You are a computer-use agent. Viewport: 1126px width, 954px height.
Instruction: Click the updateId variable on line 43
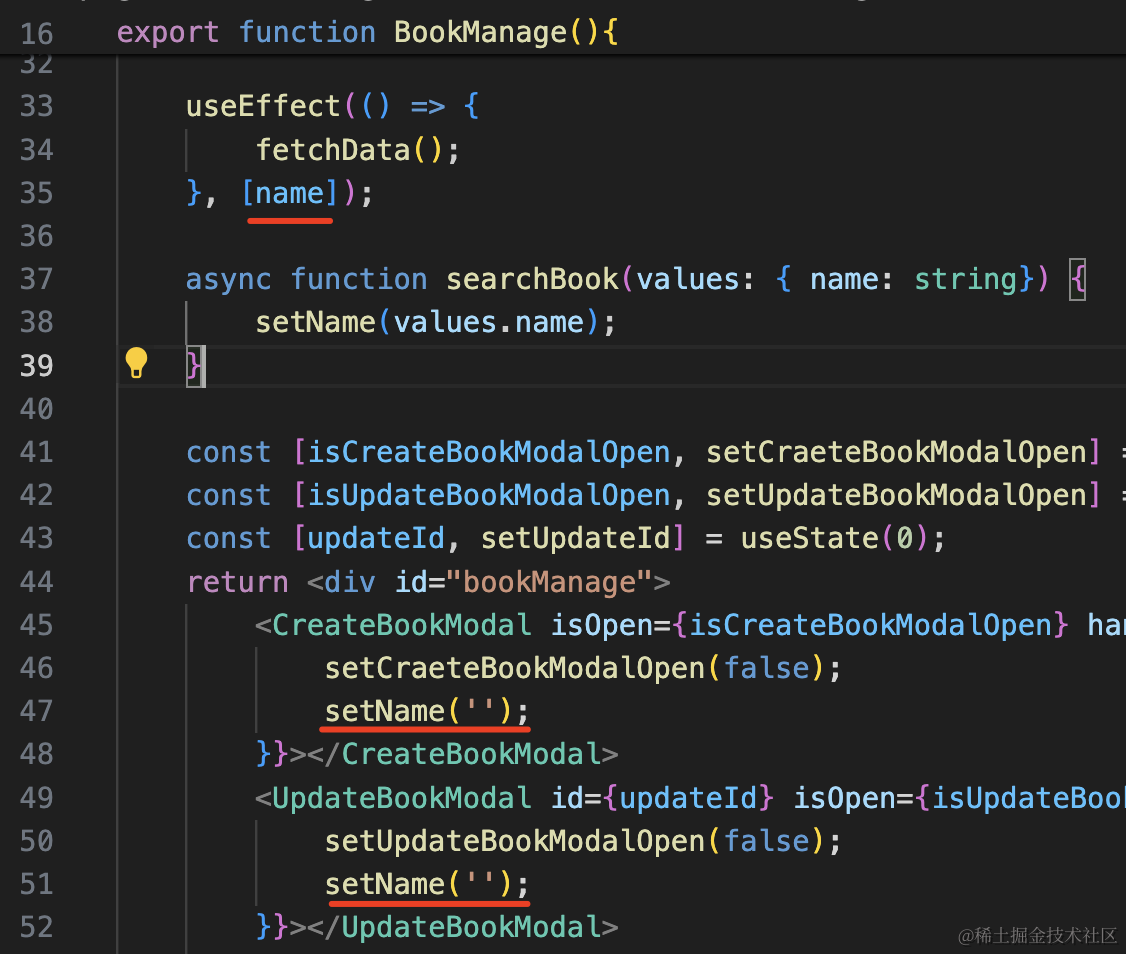coord(376,538)
